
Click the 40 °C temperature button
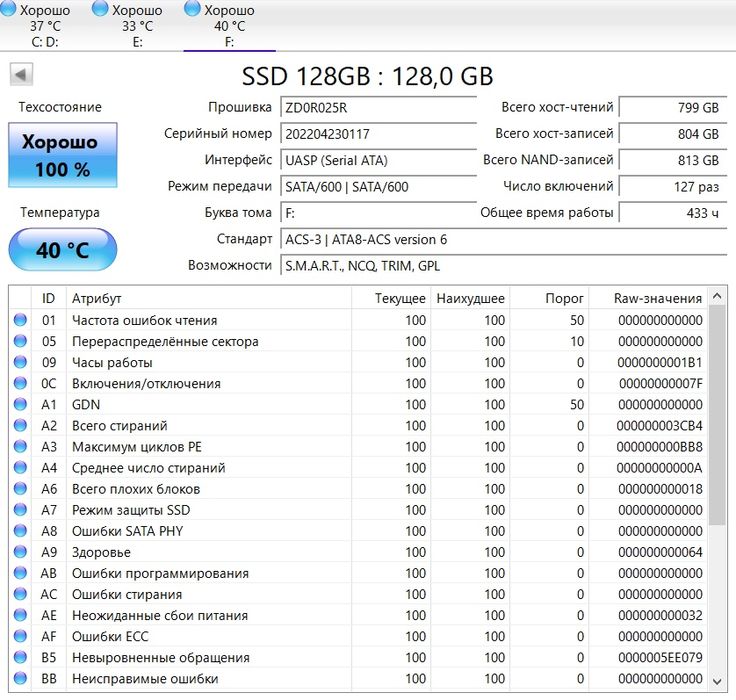(62, 249)
